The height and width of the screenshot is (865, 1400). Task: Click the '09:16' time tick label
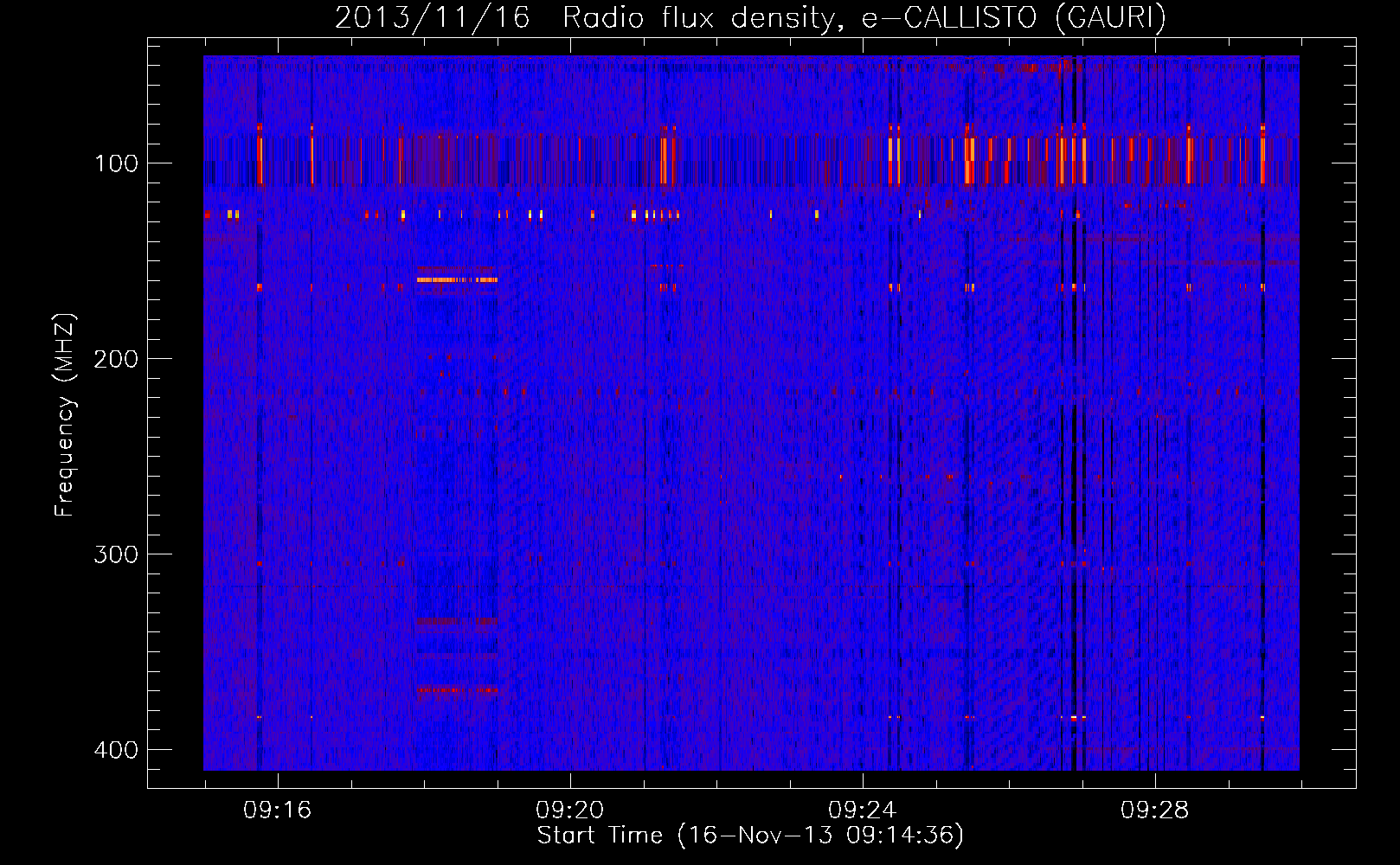277,811
